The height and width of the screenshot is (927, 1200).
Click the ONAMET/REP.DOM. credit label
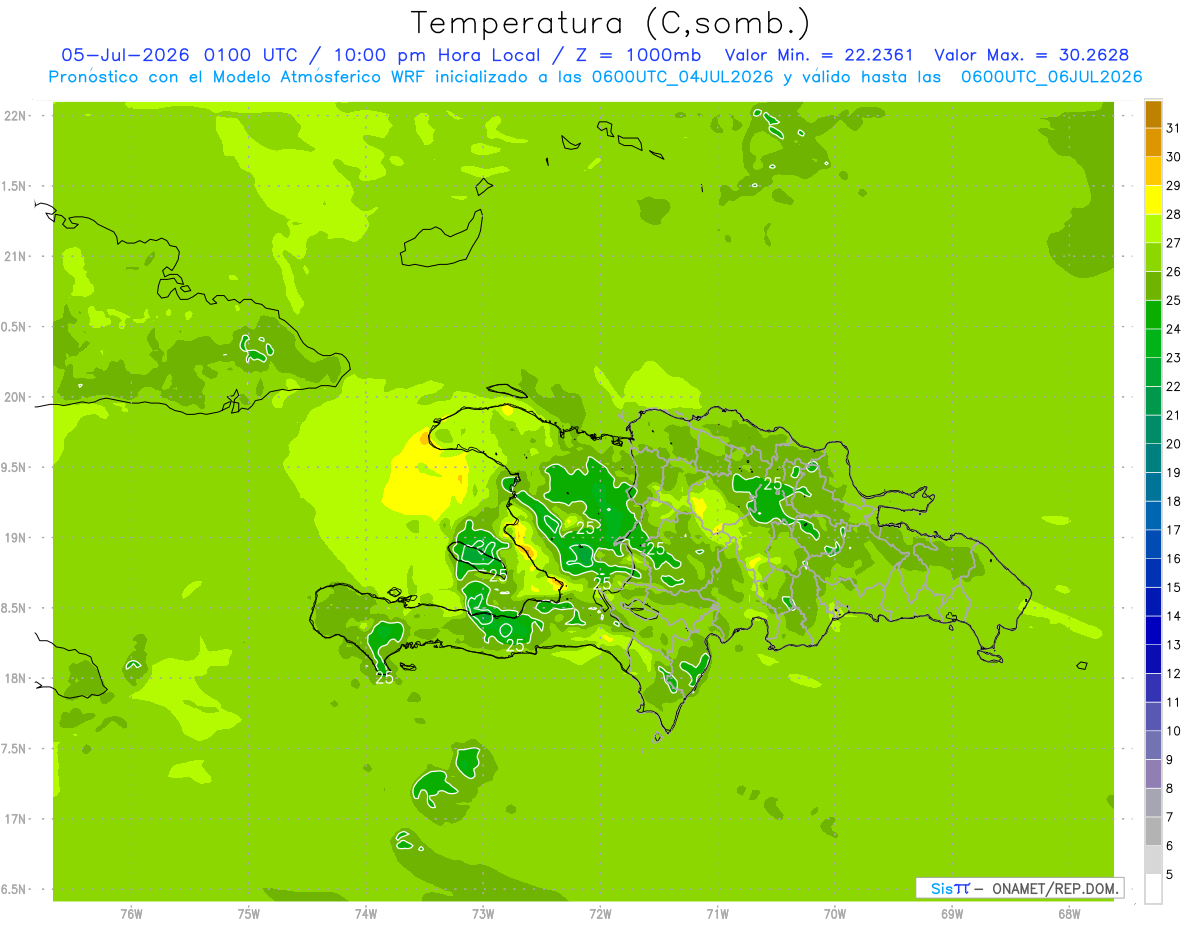point(1055,888)
